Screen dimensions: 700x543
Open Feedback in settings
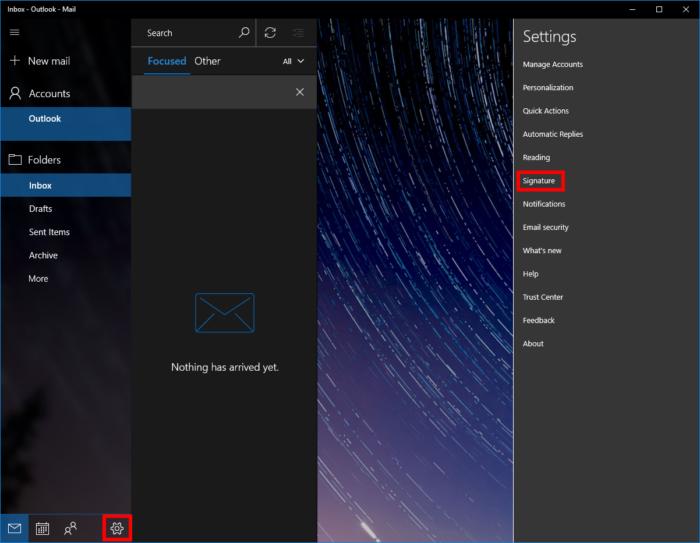pos(538,320)
